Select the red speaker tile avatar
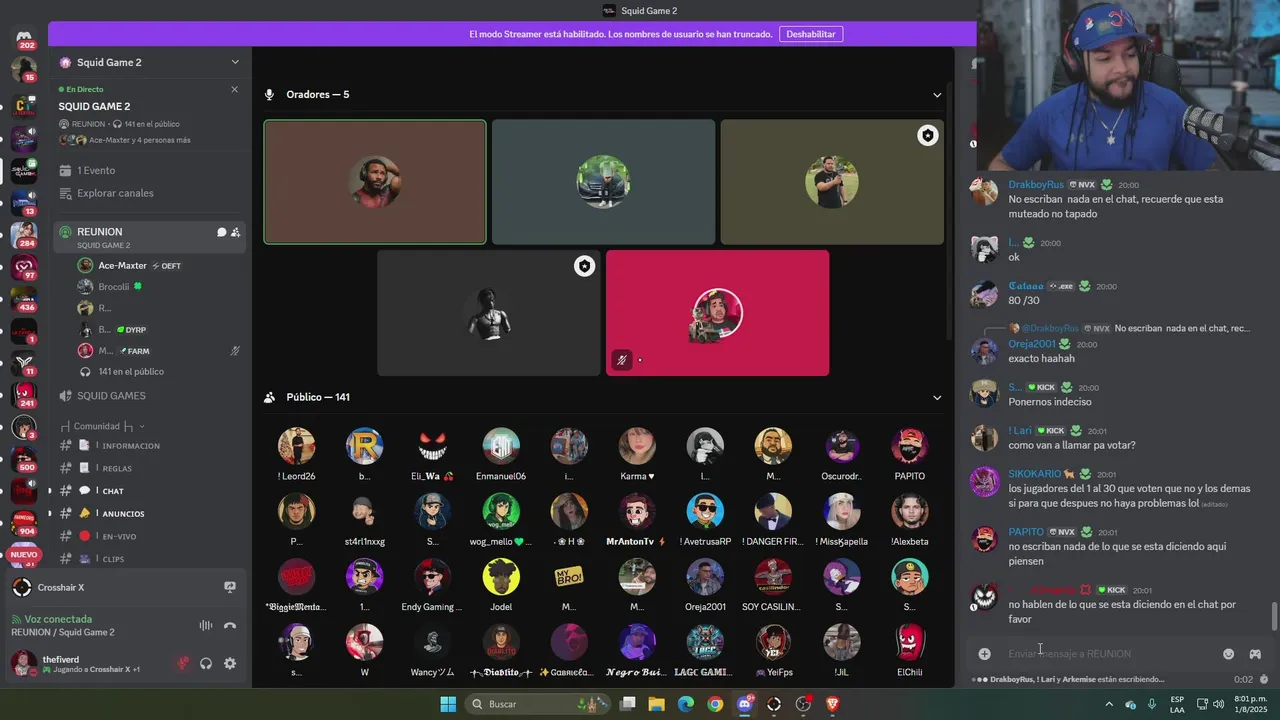Screen dimensions: 1280x720 tap(717, 314)
